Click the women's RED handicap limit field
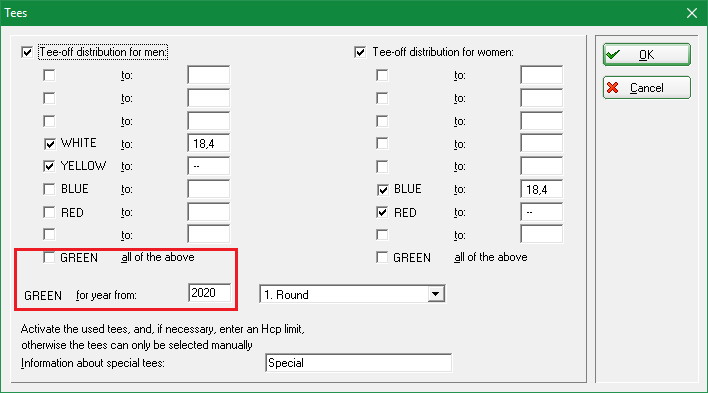The image size is (708, 393). point(541,212)
